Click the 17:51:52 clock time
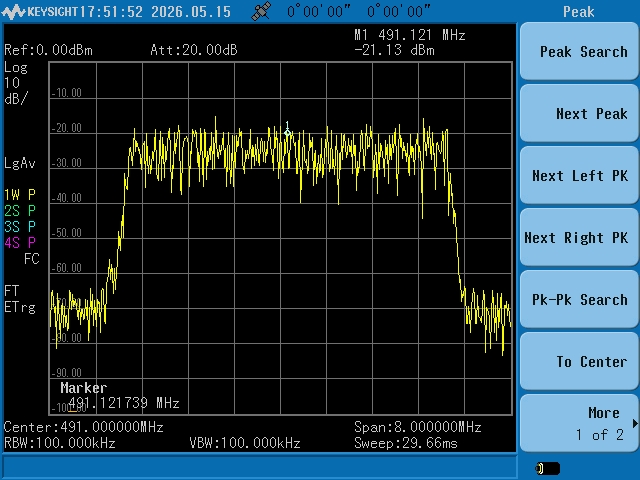 [111, 12]
